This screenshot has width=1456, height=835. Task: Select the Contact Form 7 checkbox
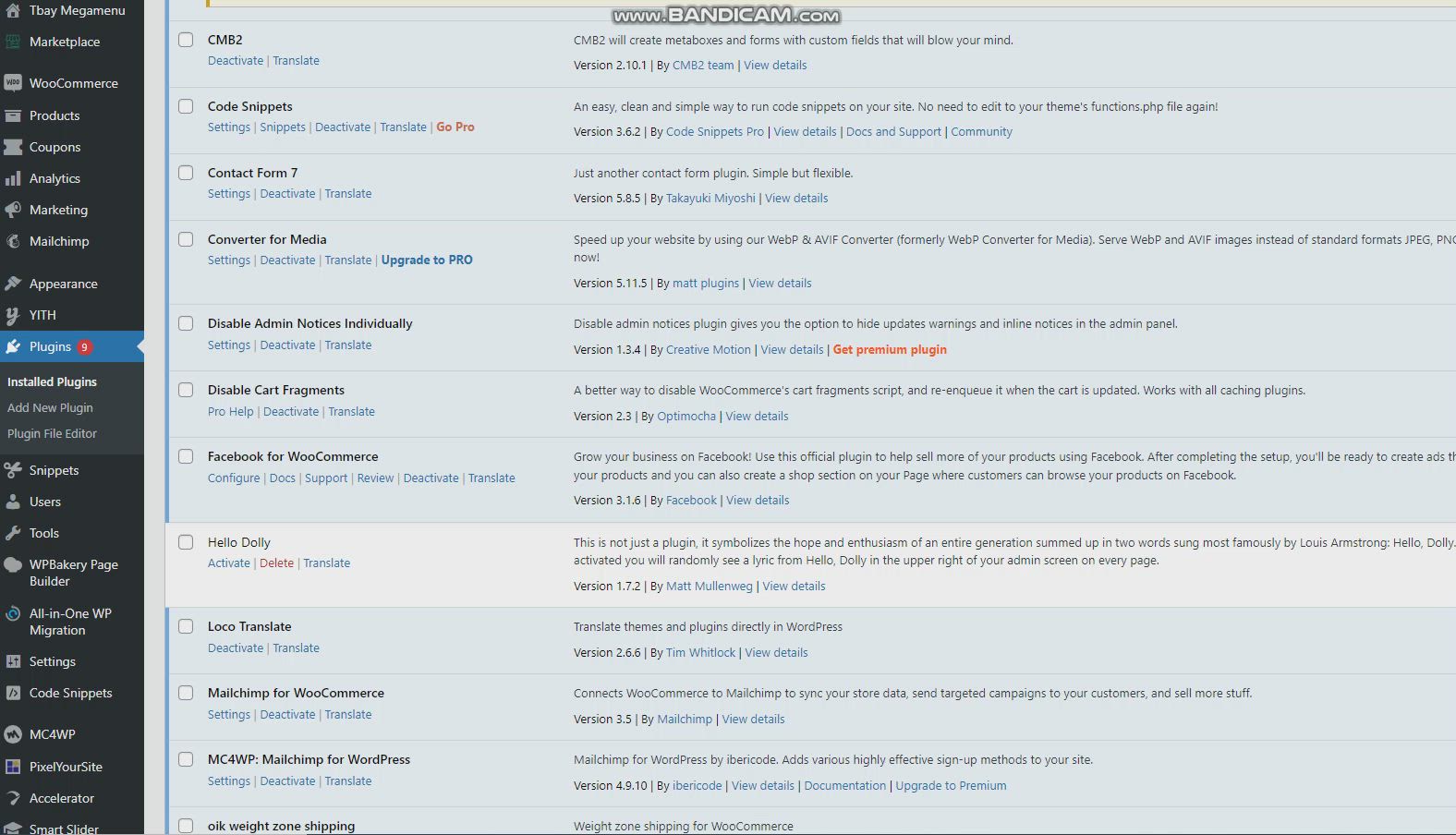click(x=186, y=173)
